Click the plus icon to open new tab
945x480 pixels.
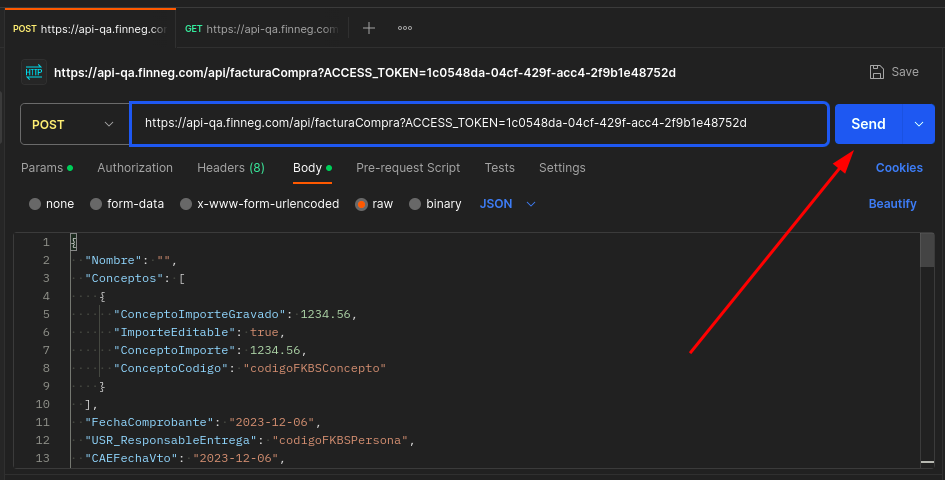coord(368,28)
